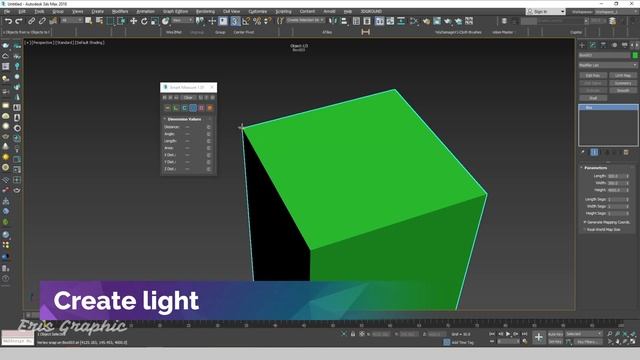Click the Mirror tool icon
This screenshot has height=360, width=640.
333,21
